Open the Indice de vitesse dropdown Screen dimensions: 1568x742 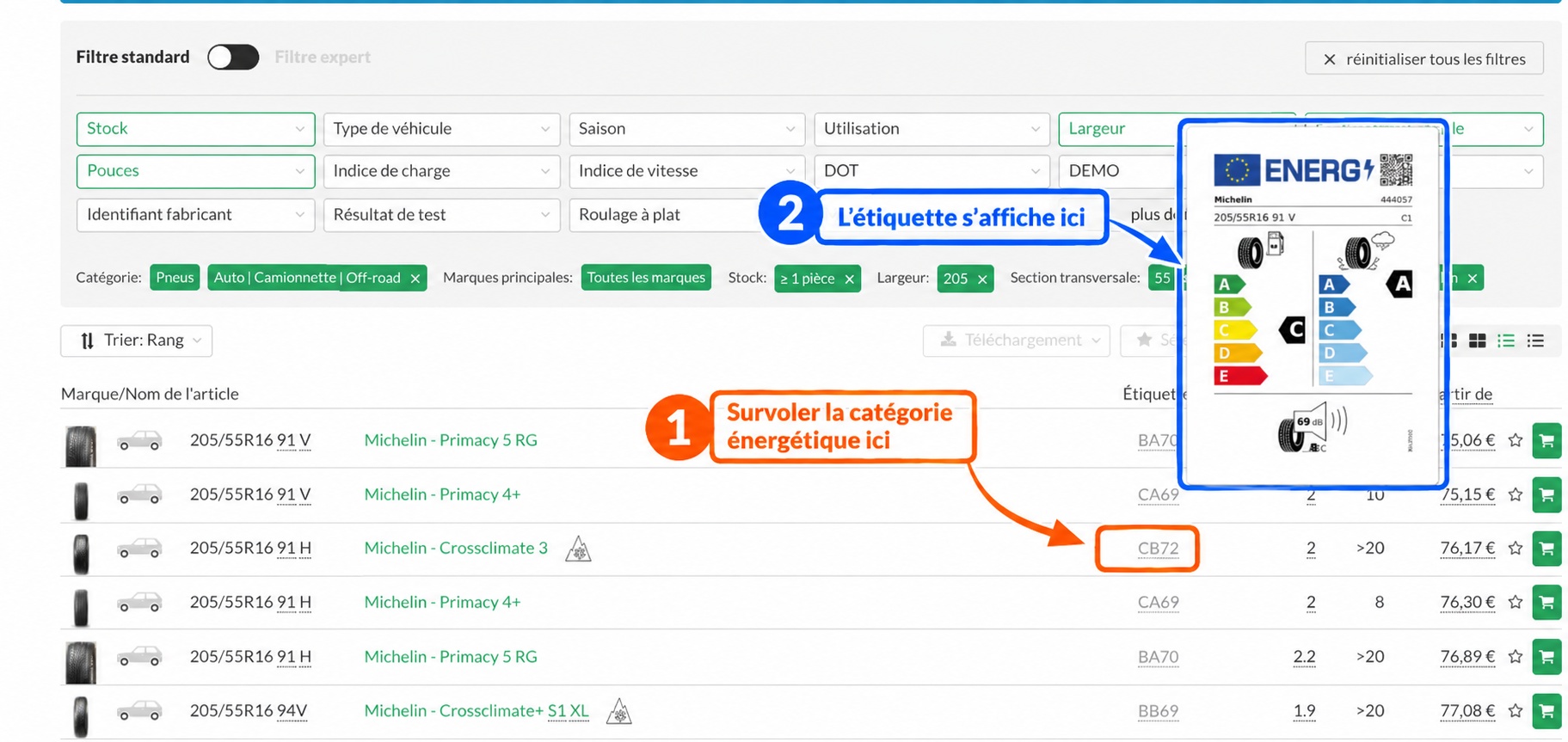(x=686, y=171)
